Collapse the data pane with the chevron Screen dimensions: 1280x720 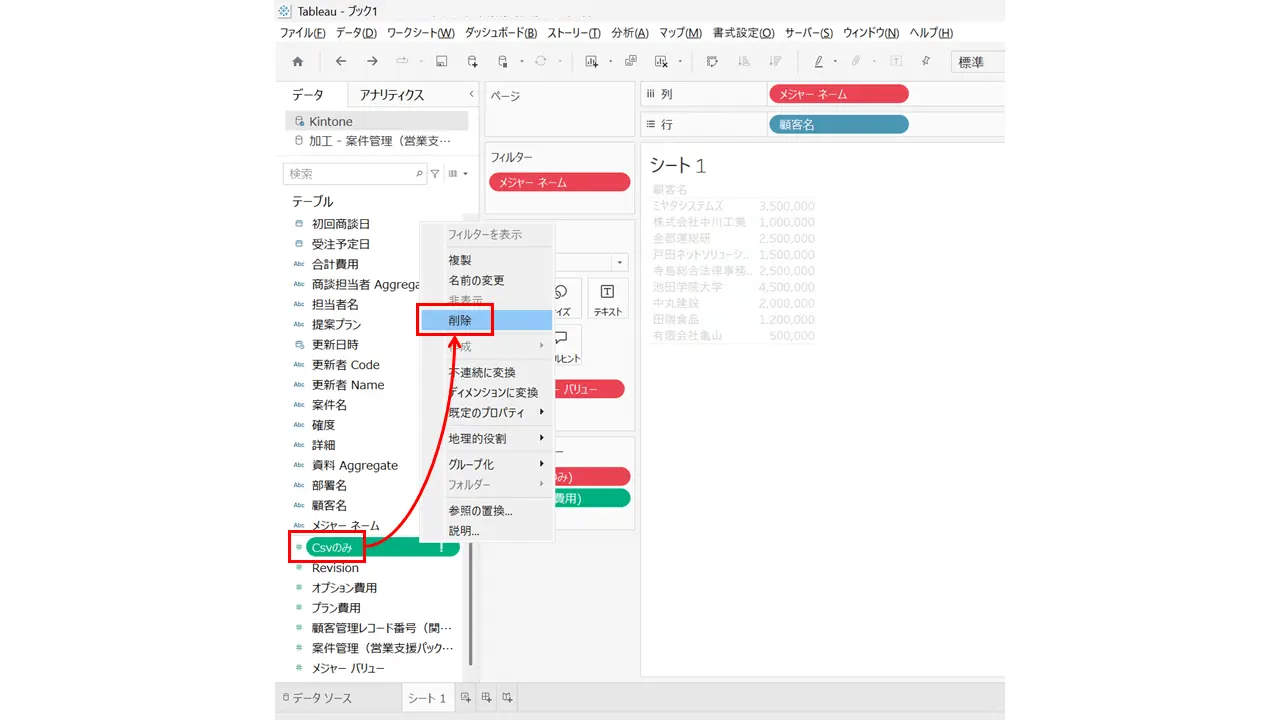coord(472,94)
